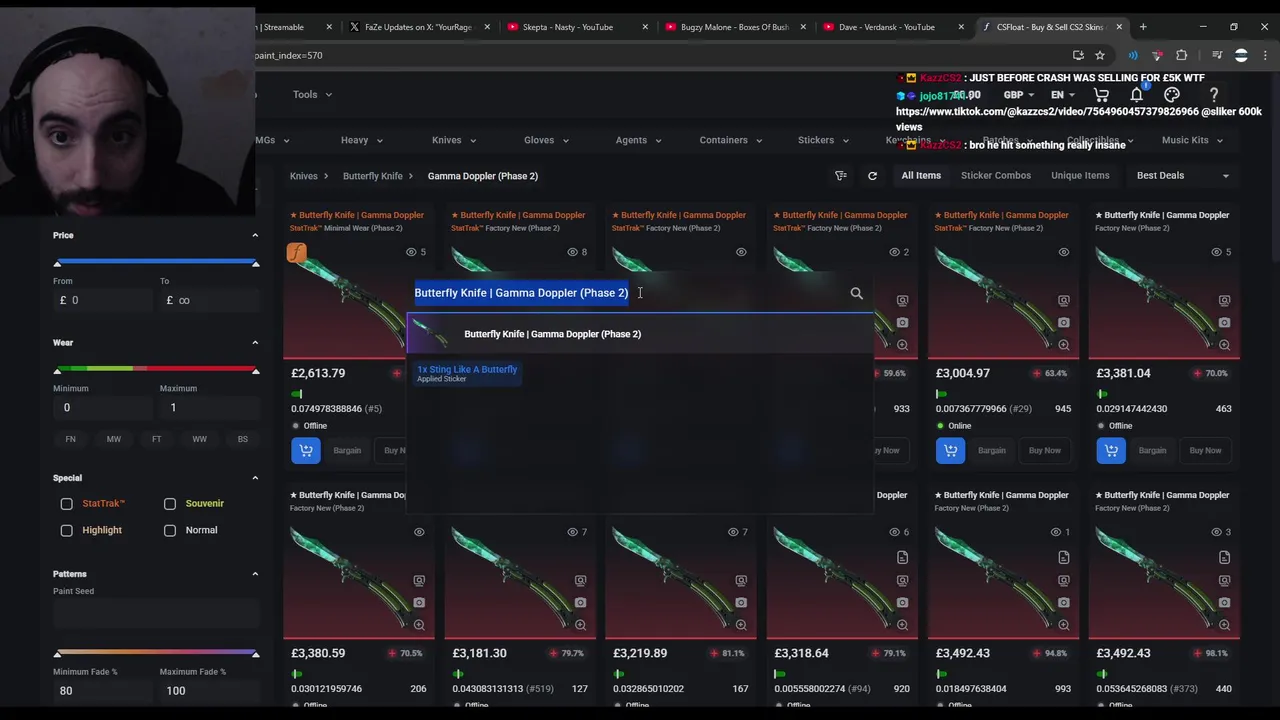The image size is (1280, 720).
Task: Click the filter list icon beside refresh
Action: point(841,176)
